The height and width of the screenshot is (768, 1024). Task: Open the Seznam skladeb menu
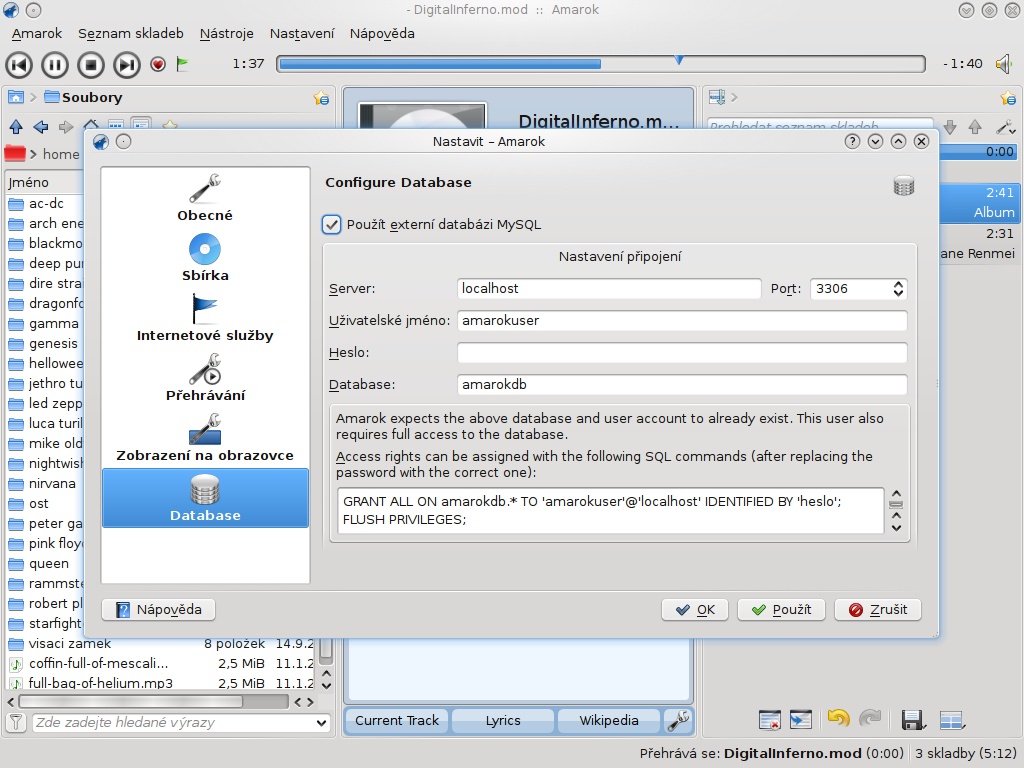131,33
